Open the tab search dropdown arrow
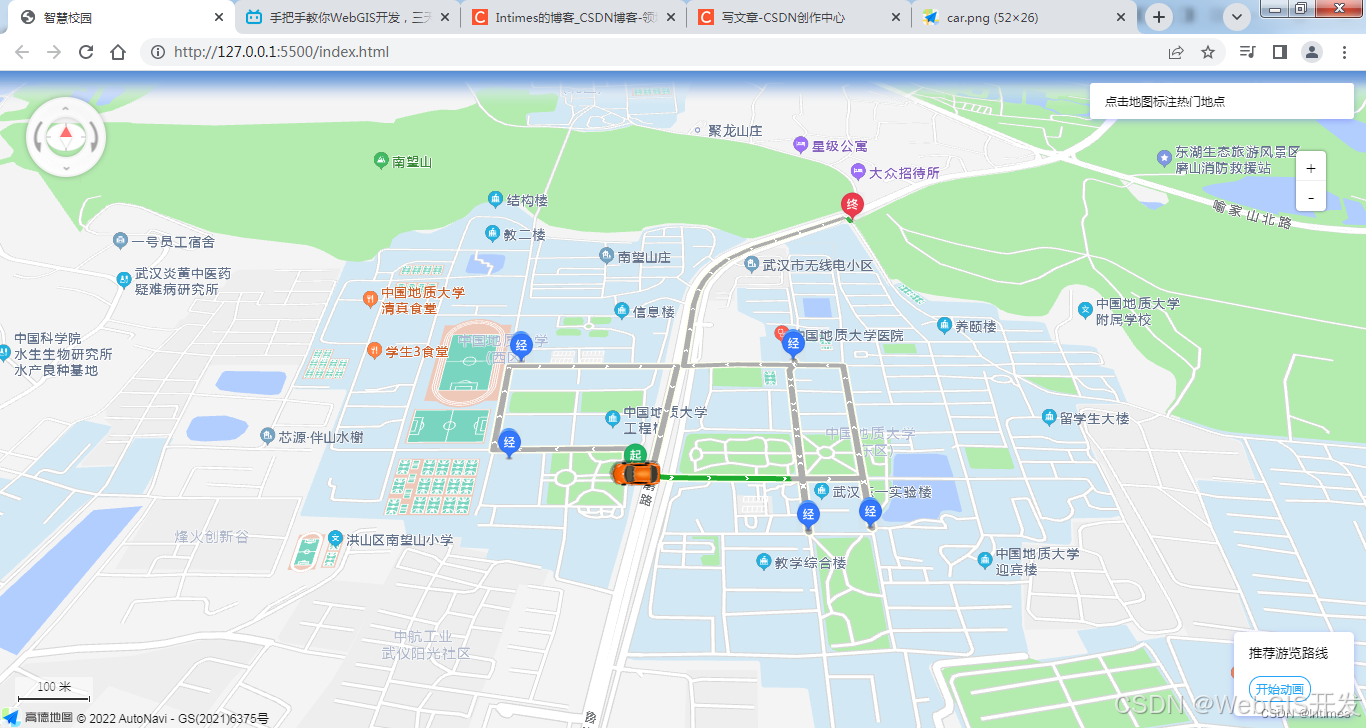 tap(1238, 17)
